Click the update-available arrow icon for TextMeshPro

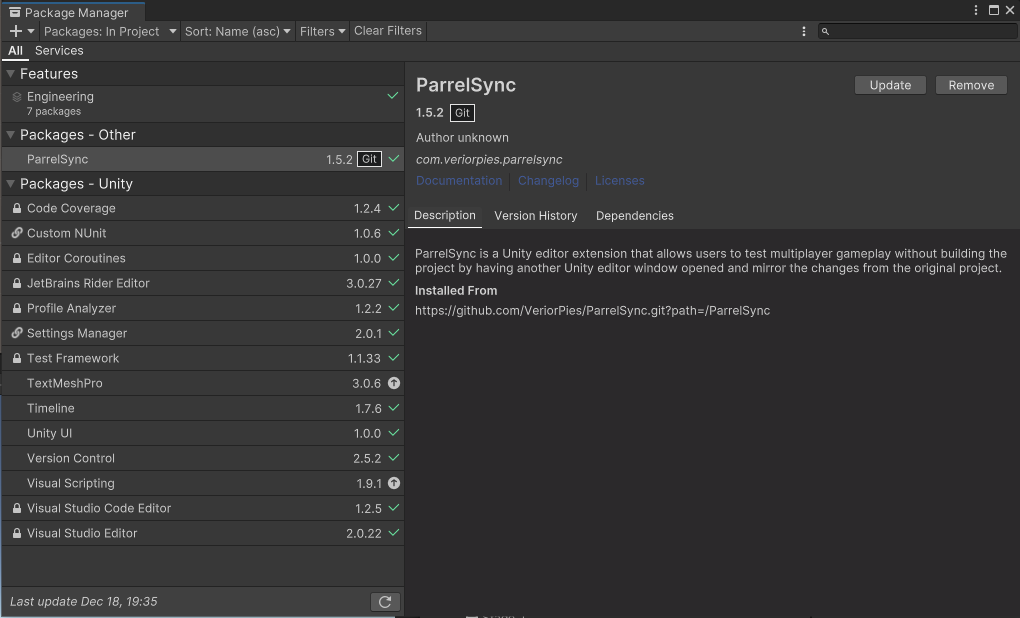click(x=394, y=383)
